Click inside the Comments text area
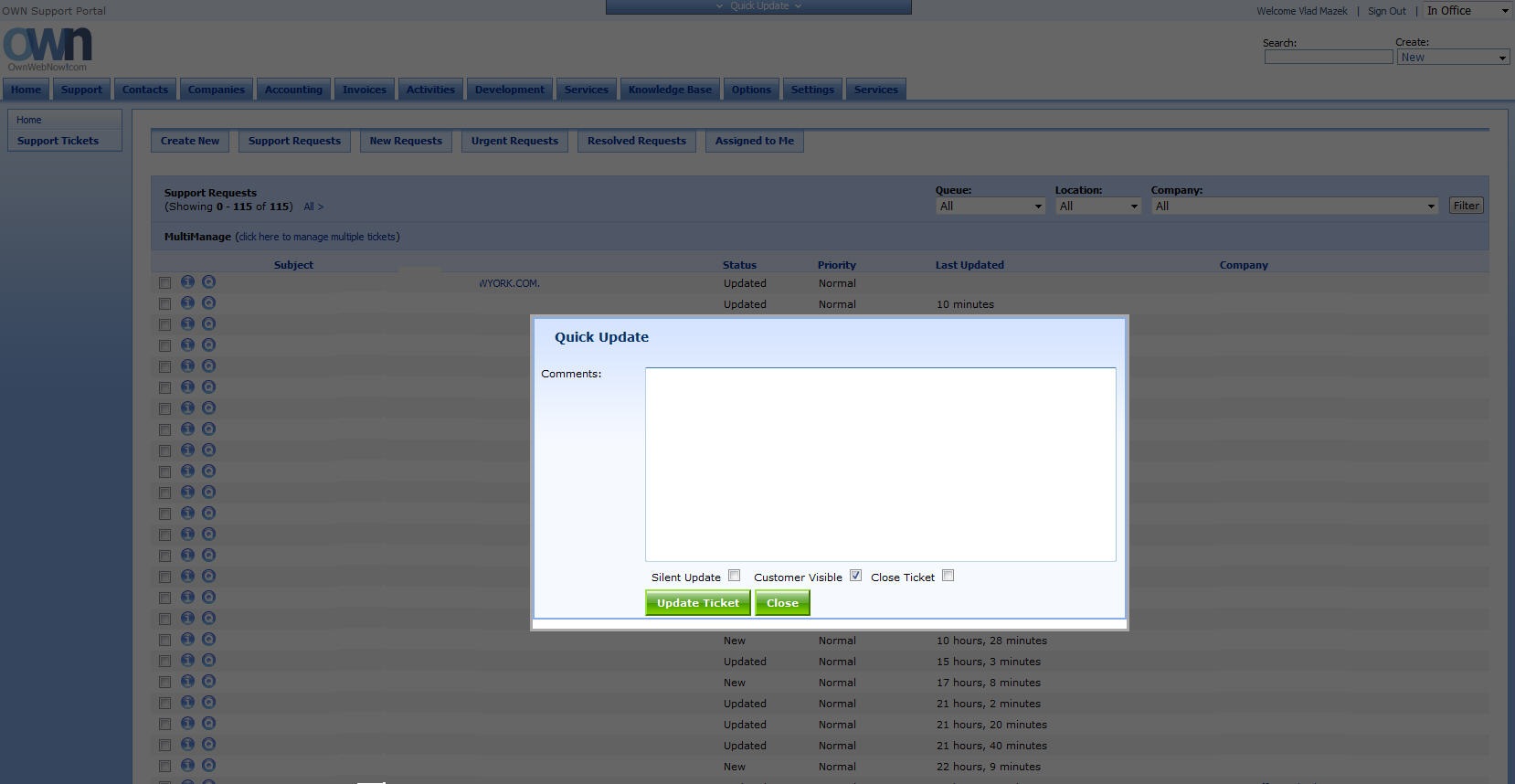 click(880, 464)
